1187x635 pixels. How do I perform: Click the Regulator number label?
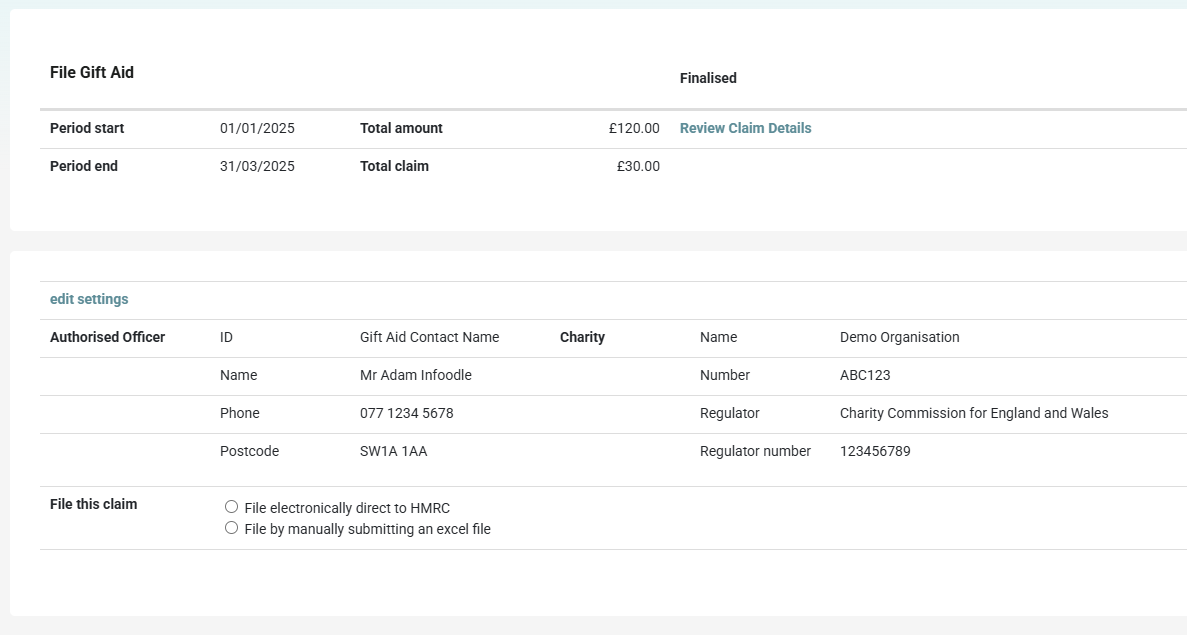(756, 451)
